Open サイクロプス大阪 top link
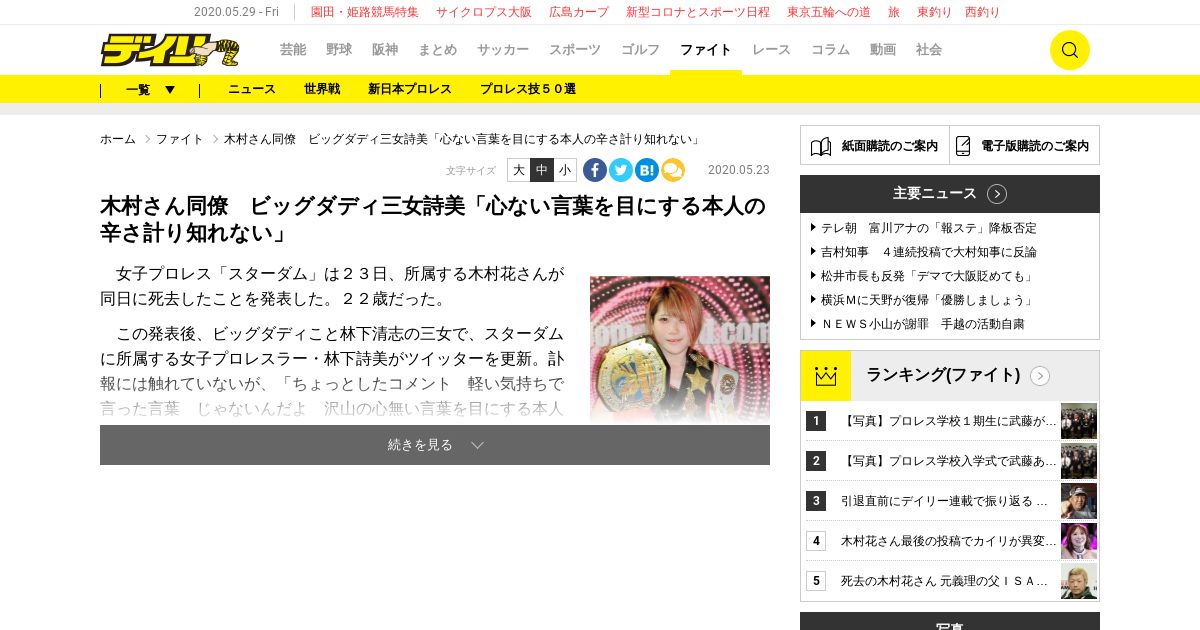Screen dimensions: 1200x630 [484, 12]
